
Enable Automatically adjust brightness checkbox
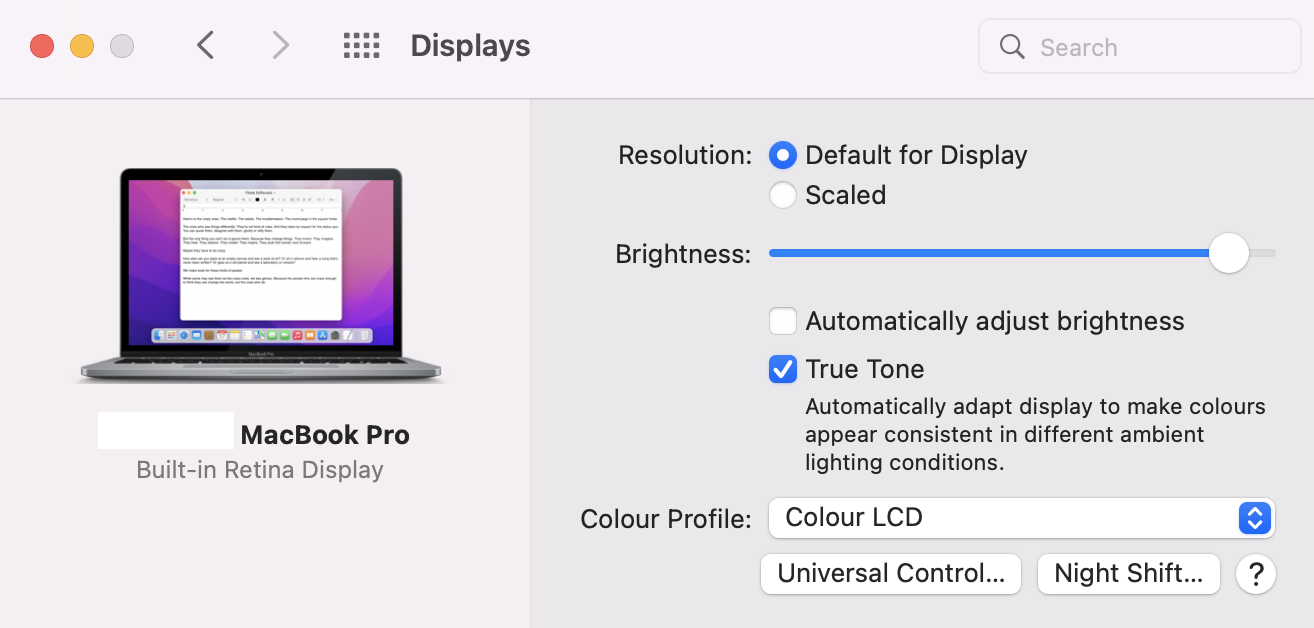[x=783, y=321]
